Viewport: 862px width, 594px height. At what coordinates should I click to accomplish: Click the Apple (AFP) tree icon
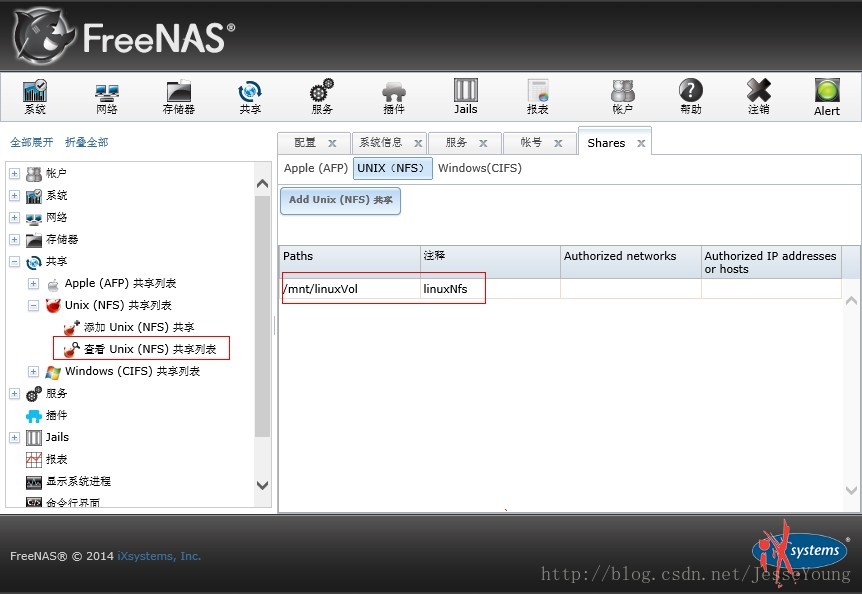click(x=53, y=284)
